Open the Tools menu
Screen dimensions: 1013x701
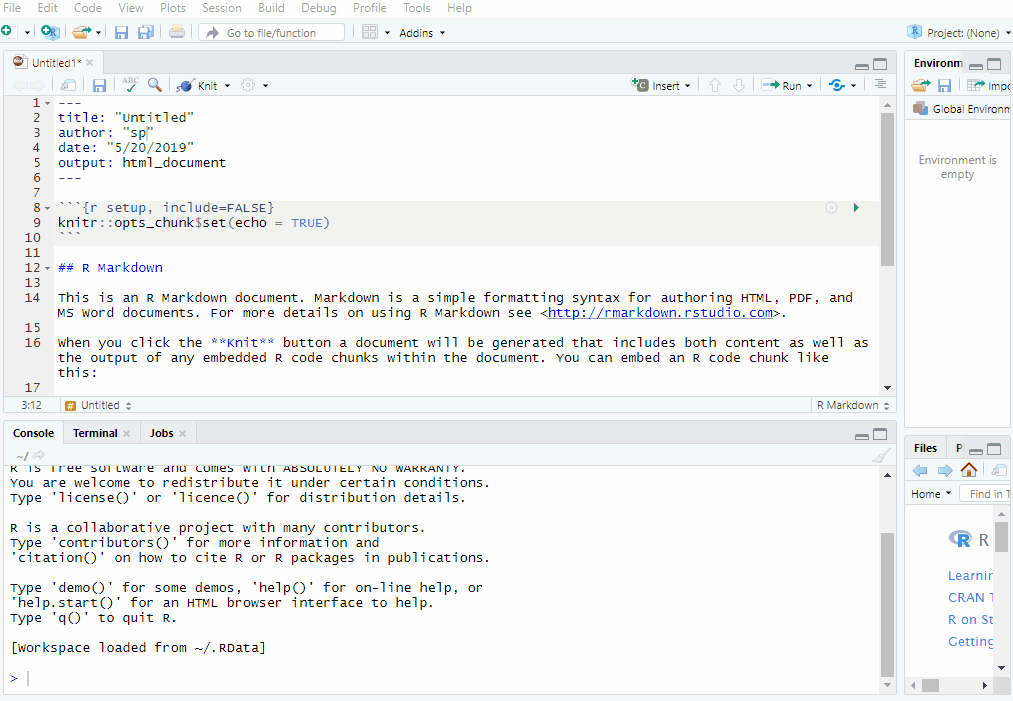pyautogui.click(x=417, y=8)
